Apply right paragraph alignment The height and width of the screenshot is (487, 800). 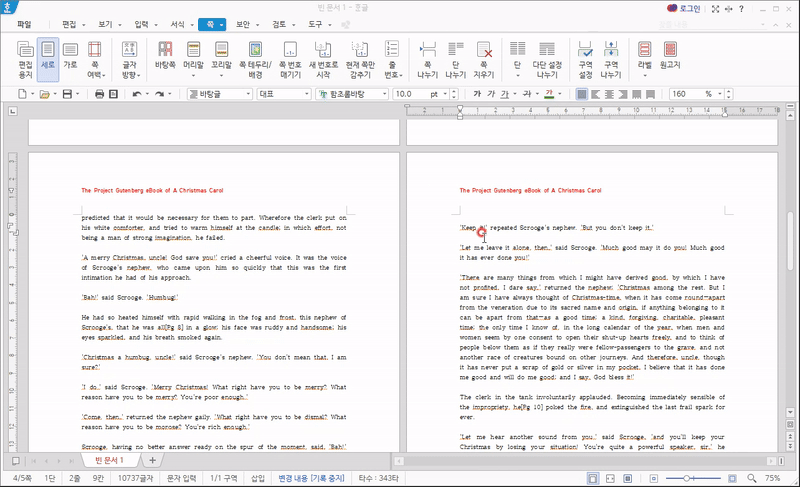pos(623,94)
